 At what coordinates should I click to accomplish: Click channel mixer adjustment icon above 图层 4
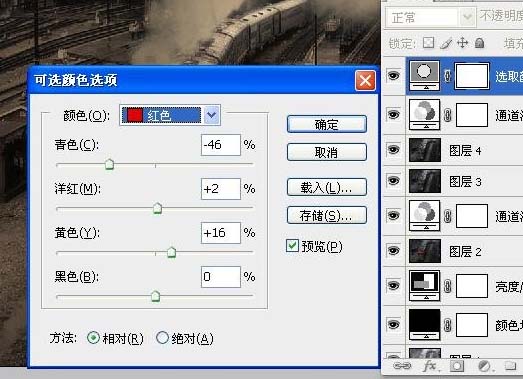(x=425, y=114)
